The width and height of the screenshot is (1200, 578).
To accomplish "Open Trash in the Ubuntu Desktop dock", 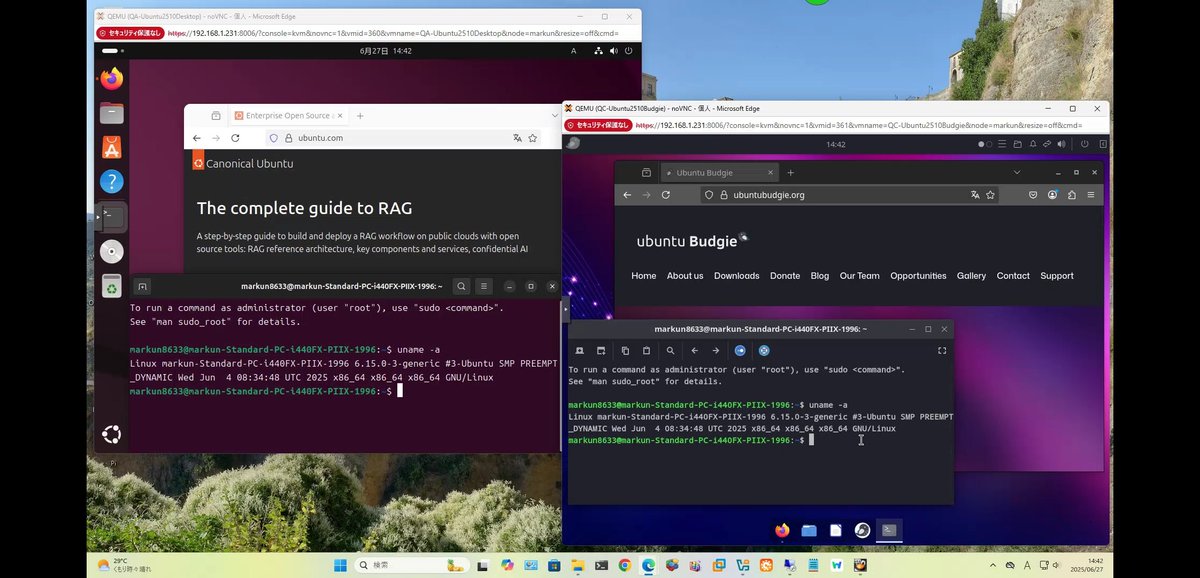I will [111, 286].
